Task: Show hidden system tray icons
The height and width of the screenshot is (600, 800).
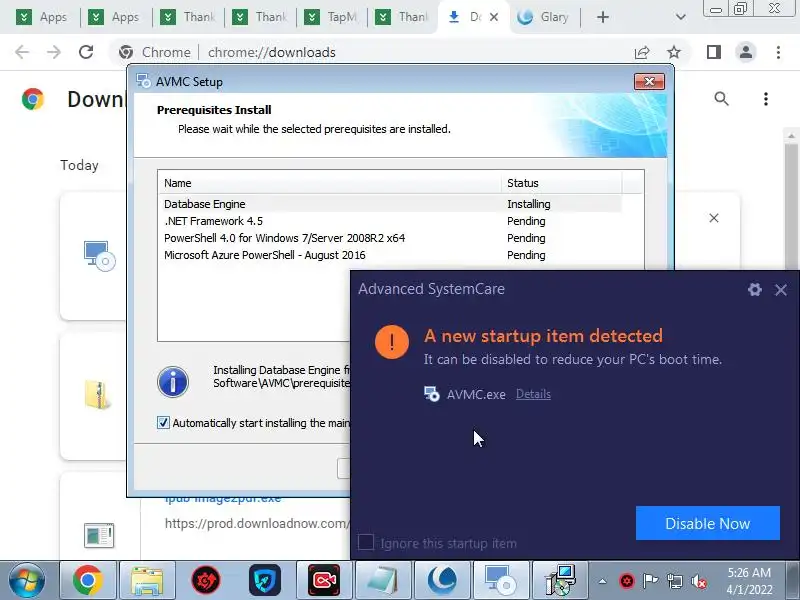Action: click(x=603, y=581)
